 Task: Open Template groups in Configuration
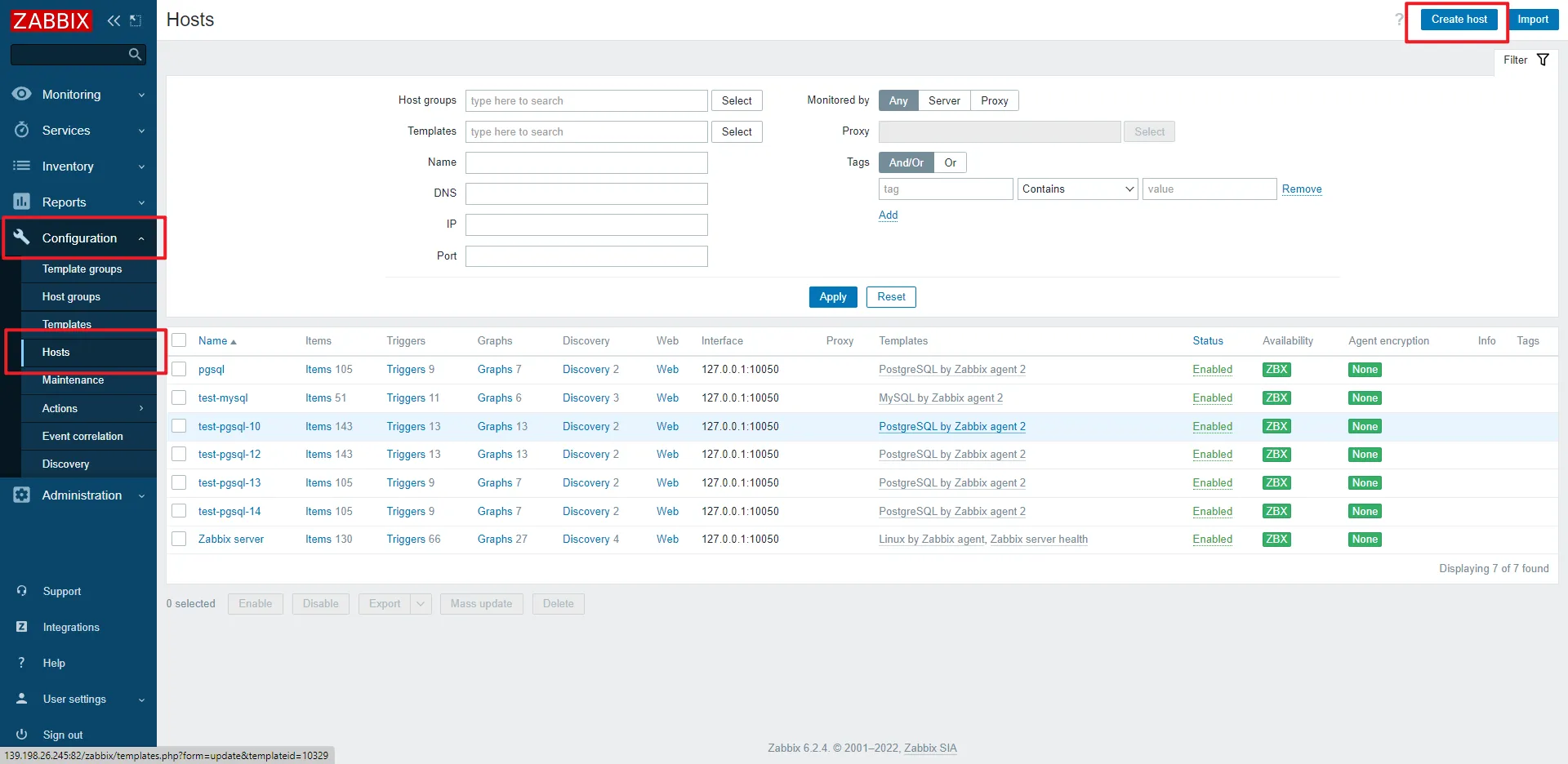click(82, 269)
